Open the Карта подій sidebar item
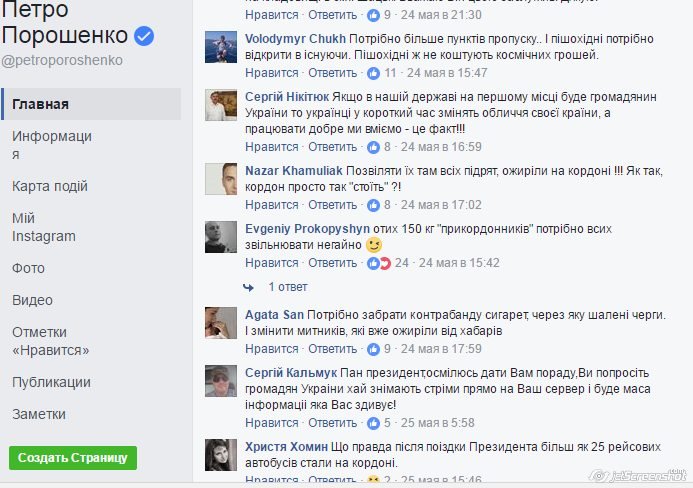This screenshot has height=488, width=693. click(x=50, y=186)
